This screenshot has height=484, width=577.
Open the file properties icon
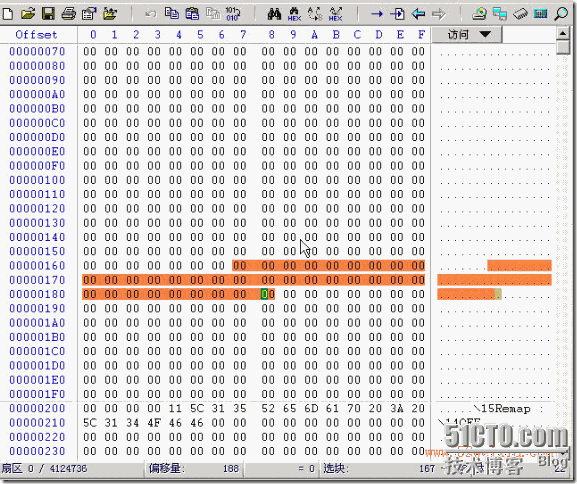point(89,14)
